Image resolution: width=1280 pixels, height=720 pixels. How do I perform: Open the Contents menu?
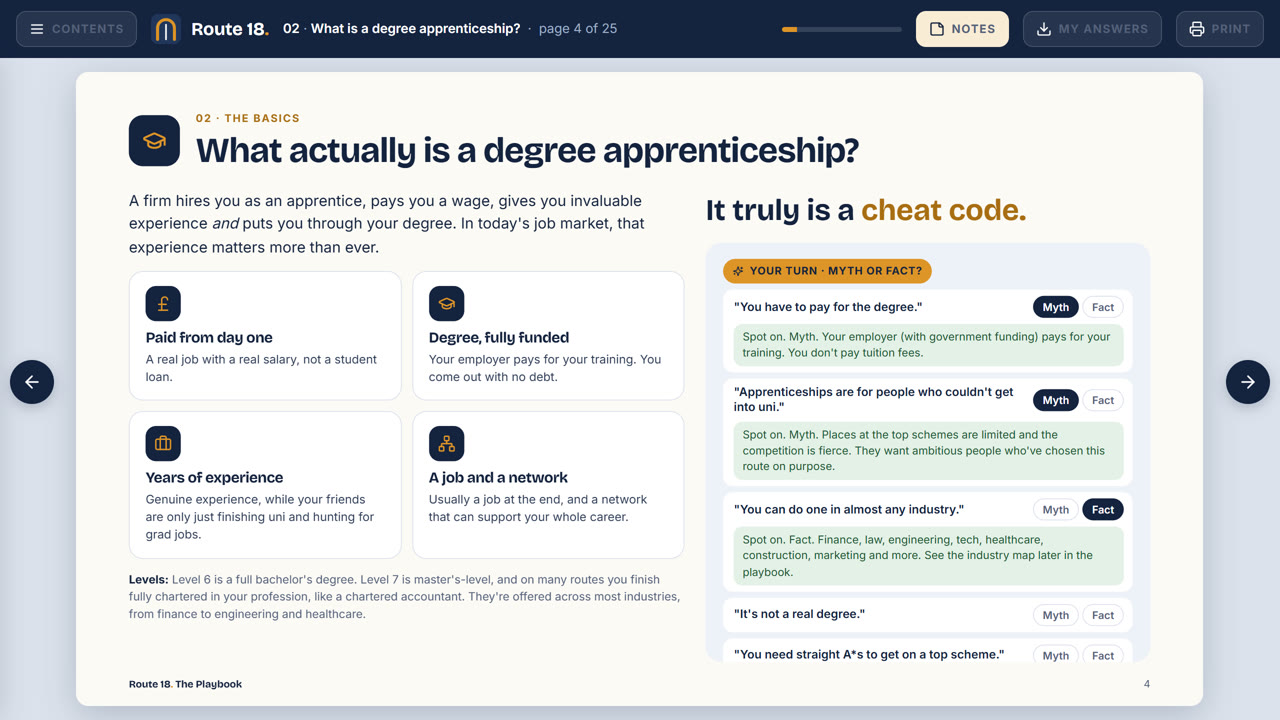[76, 29]
